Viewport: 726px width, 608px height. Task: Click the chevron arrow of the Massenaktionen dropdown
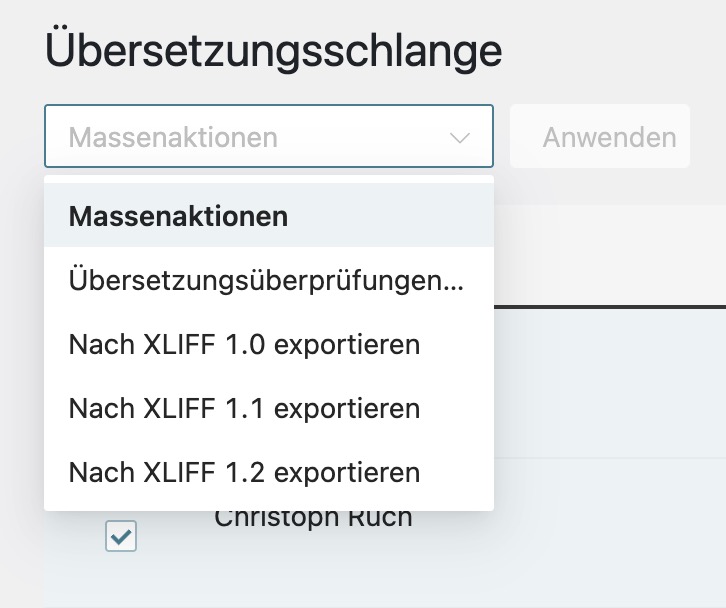pos(460,137)
